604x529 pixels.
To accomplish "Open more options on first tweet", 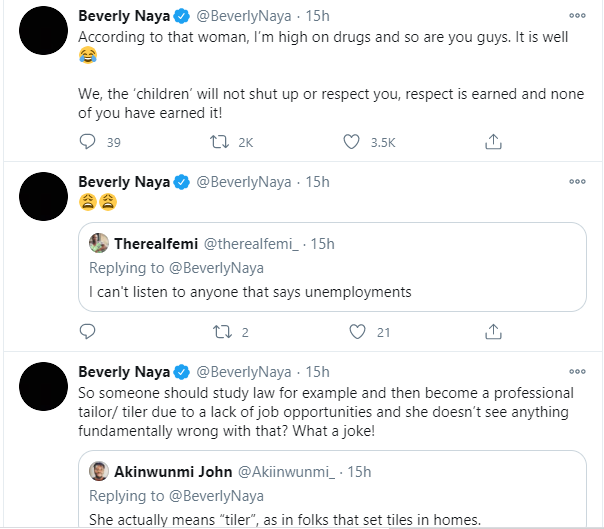I will pyautogui.click(x=577, y=15).
